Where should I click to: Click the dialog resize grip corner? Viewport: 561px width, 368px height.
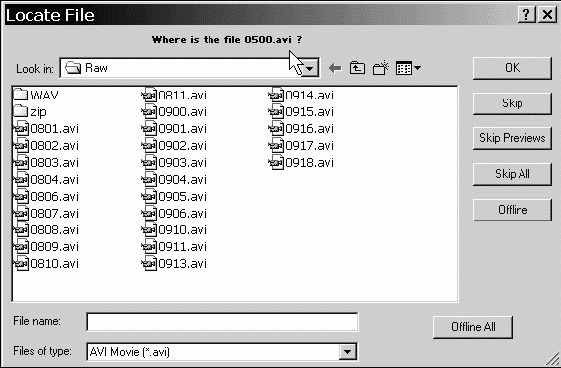click(553, 359)
